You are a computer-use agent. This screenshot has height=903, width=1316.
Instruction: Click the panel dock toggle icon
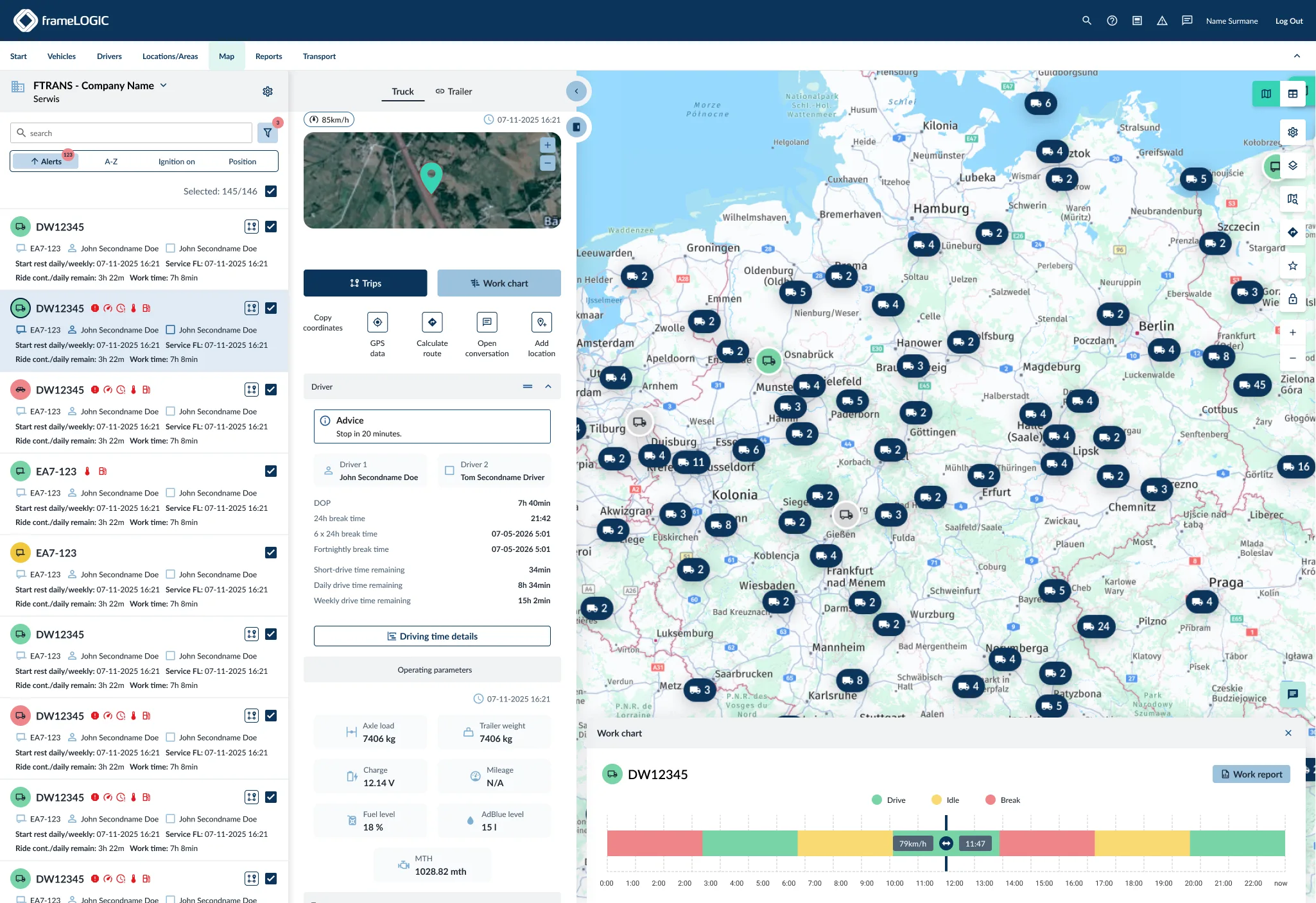click(576, 127)
